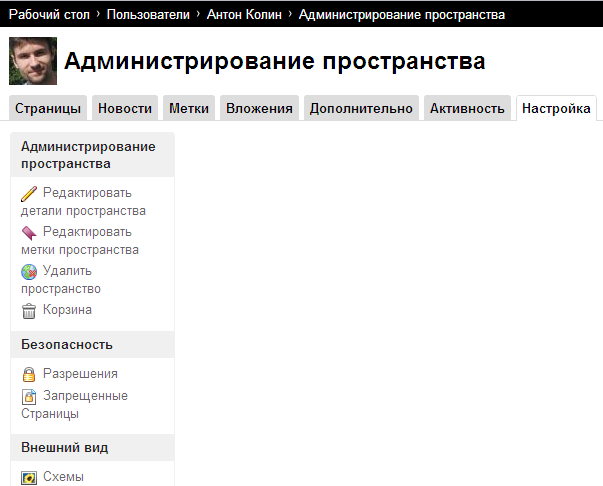Open the Дополнительно tab
The width and height of the screenshot is (603, 486).
click(x=361, y=108)
